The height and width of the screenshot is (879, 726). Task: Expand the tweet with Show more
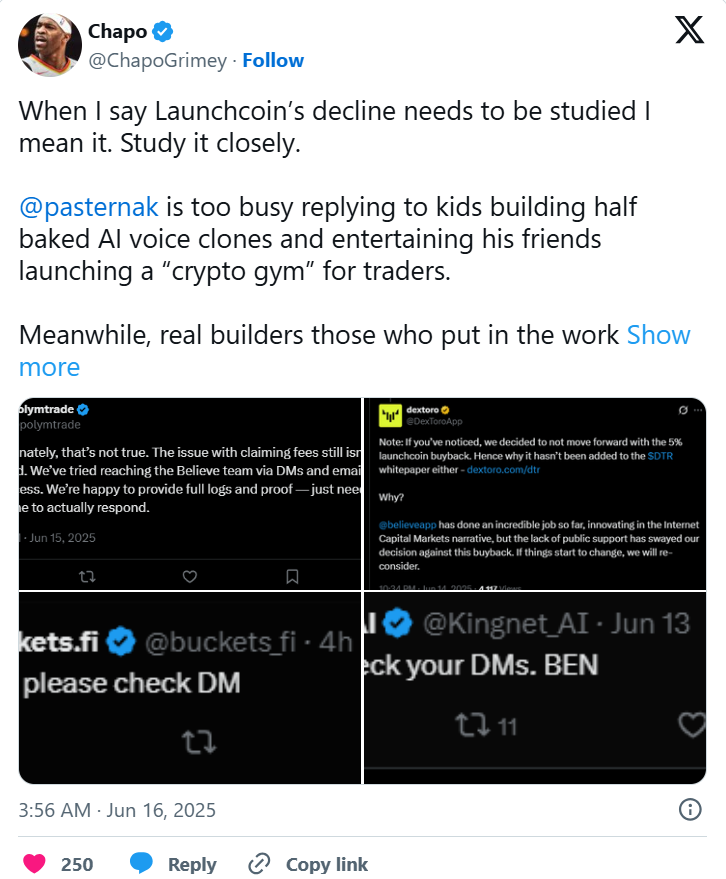coord(354,351)
